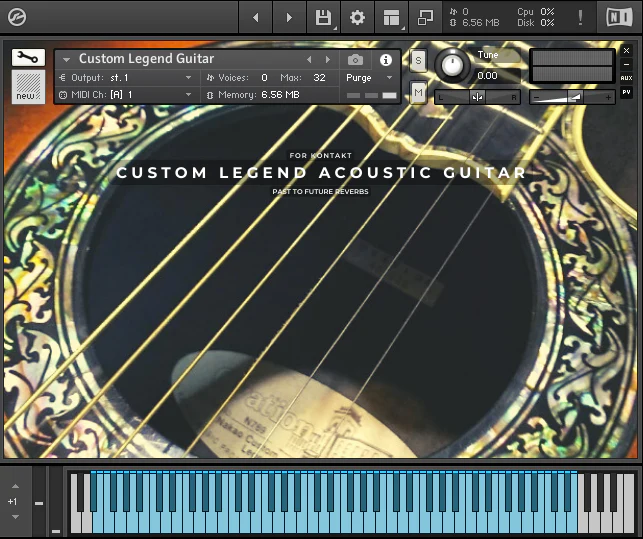Click the small minus icon below keyboard wheels
643x539 pixels.
(56, 531)
